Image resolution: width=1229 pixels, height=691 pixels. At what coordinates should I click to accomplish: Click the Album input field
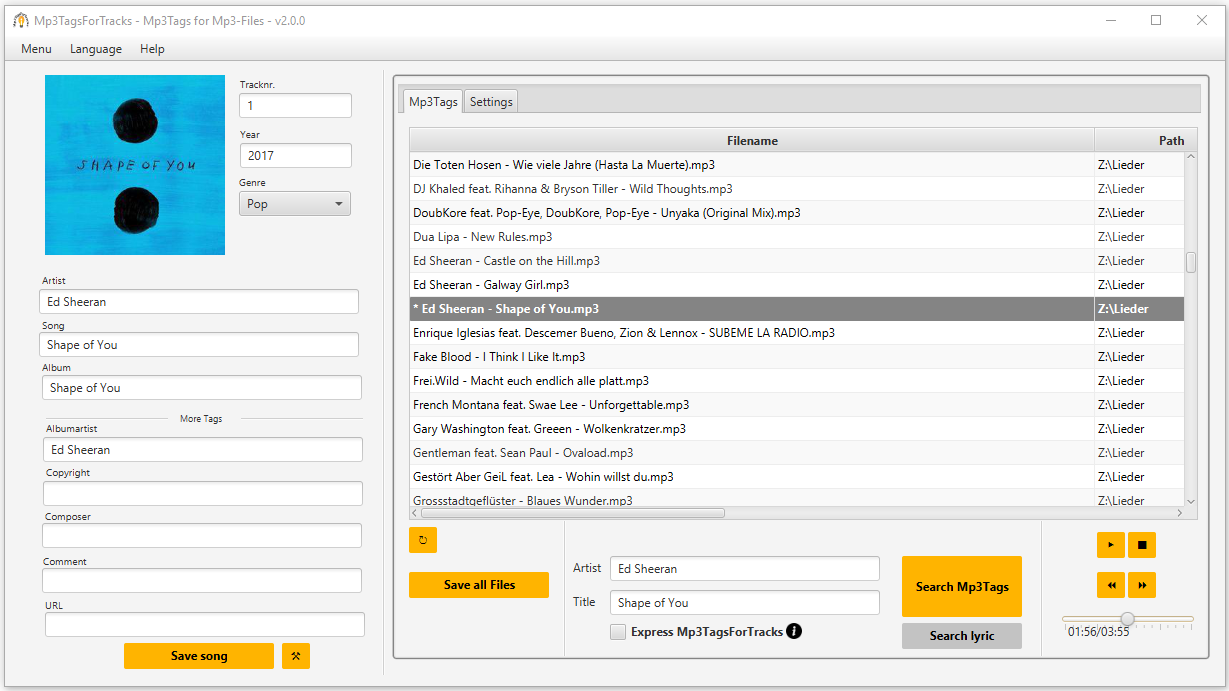(202, 387)
